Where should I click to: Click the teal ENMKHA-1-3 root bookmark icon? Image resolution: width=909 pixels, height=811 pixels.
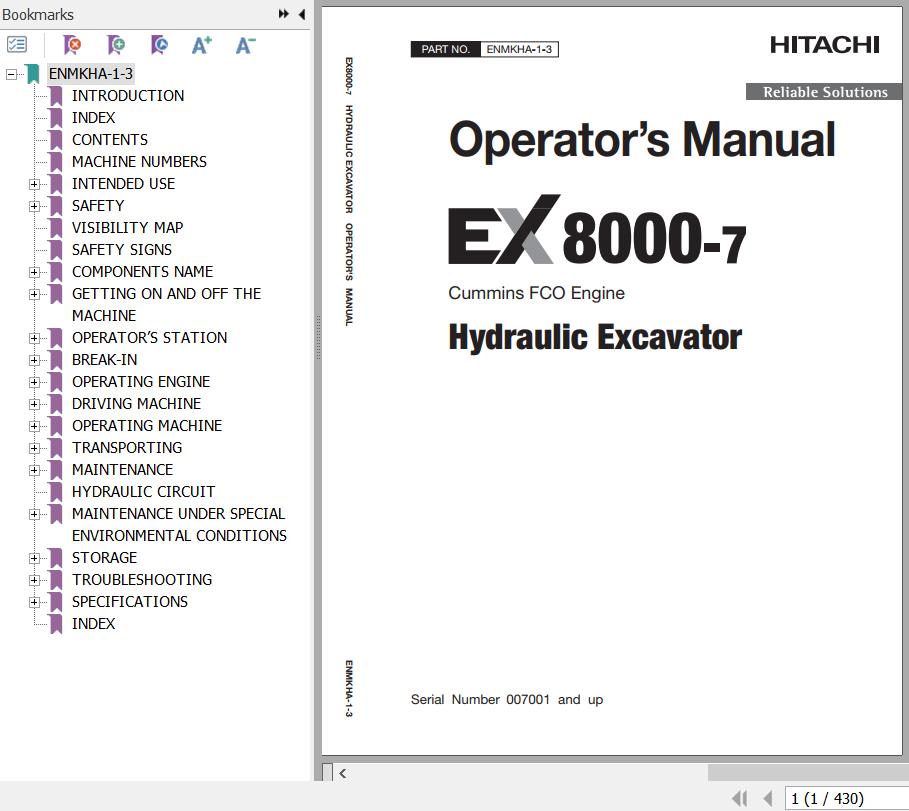33,74
